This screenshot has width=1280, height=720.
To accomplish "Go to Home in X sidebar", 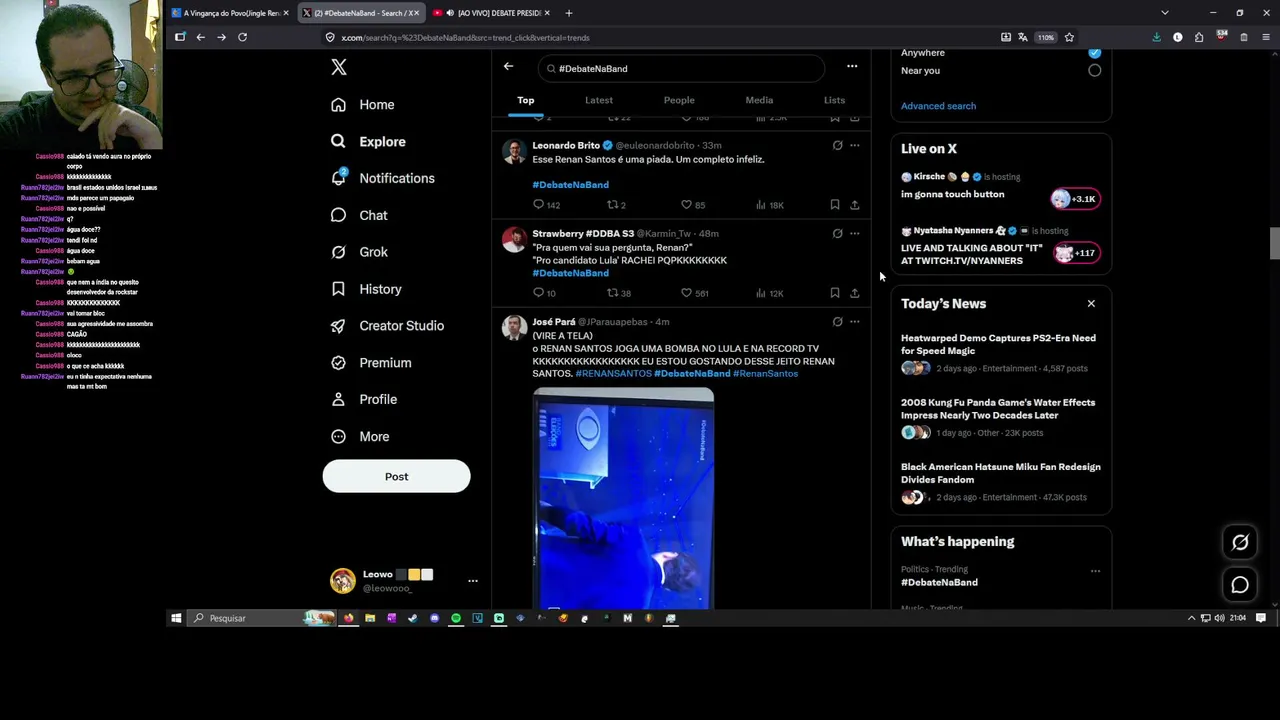I will point(363,105).
